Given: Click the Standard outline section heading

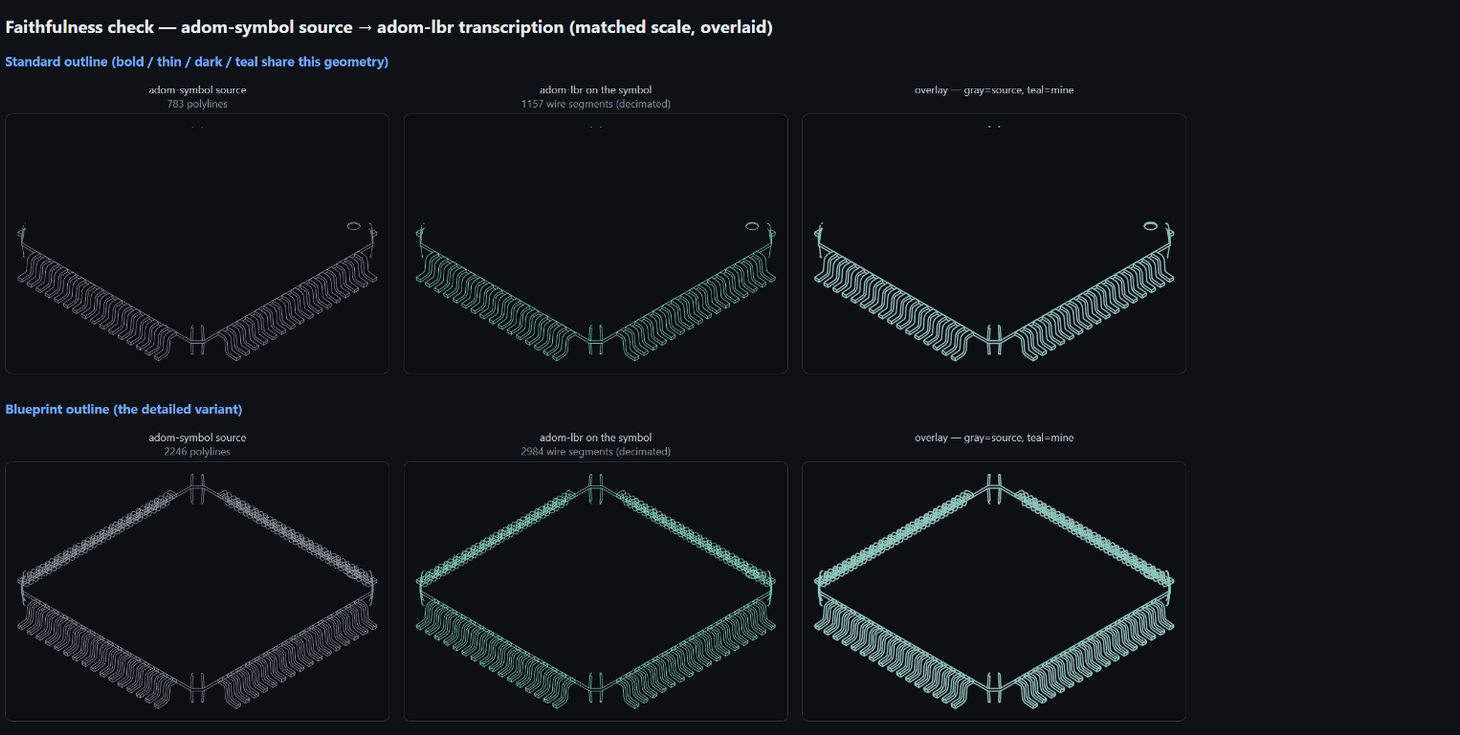Looking at the screenshot, I should click(x=197, y=62).
